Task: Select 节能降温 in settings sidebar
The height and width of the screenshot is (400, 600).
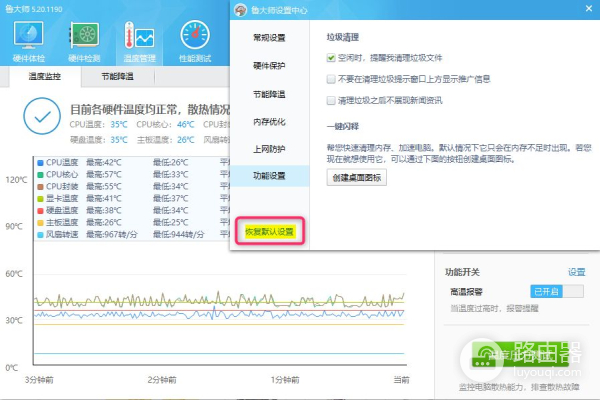Action: [x=269, y=94]
